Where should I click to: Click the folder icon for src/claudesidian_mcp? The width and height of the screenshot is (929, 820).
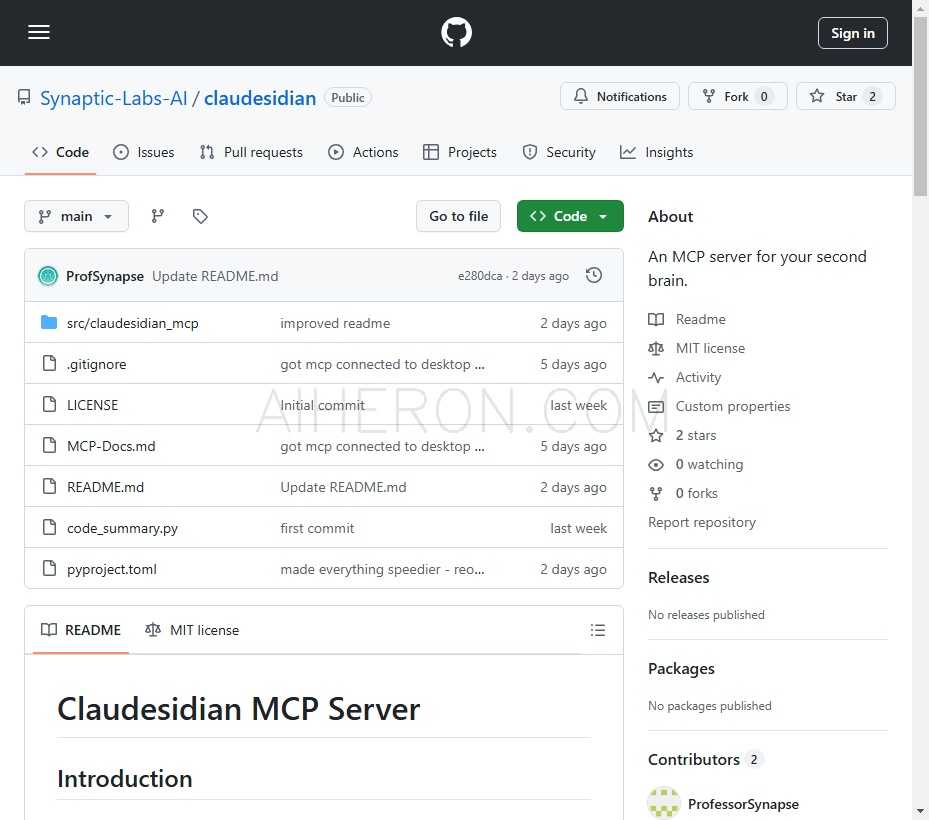49,322
